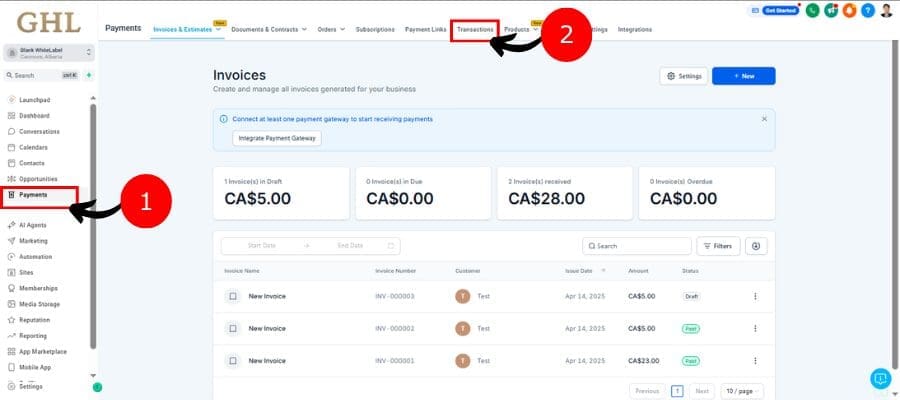Open the chat support widget

(880, 379)
